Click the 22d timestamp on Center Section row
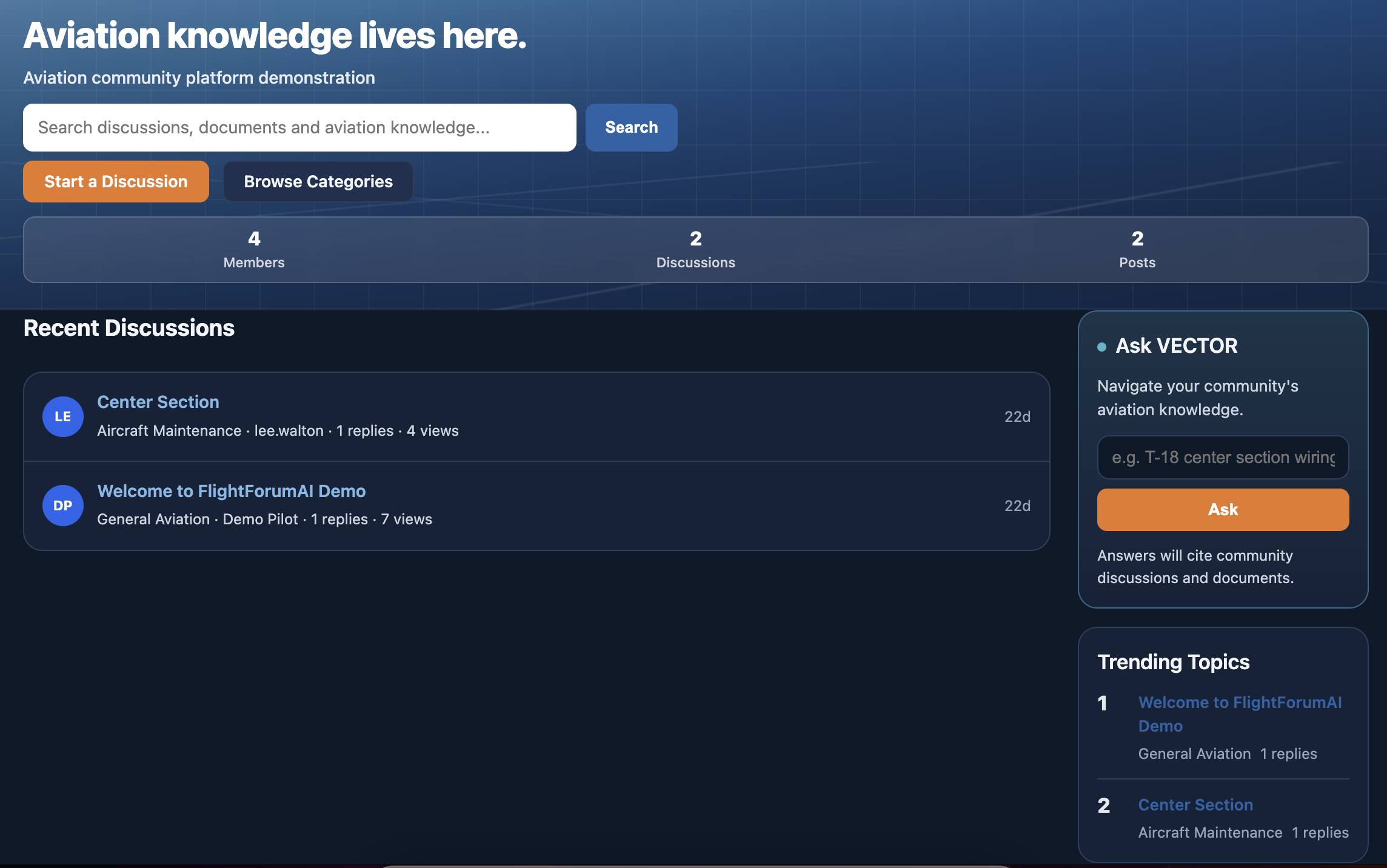1387x868 pixels. point(1017,417)
